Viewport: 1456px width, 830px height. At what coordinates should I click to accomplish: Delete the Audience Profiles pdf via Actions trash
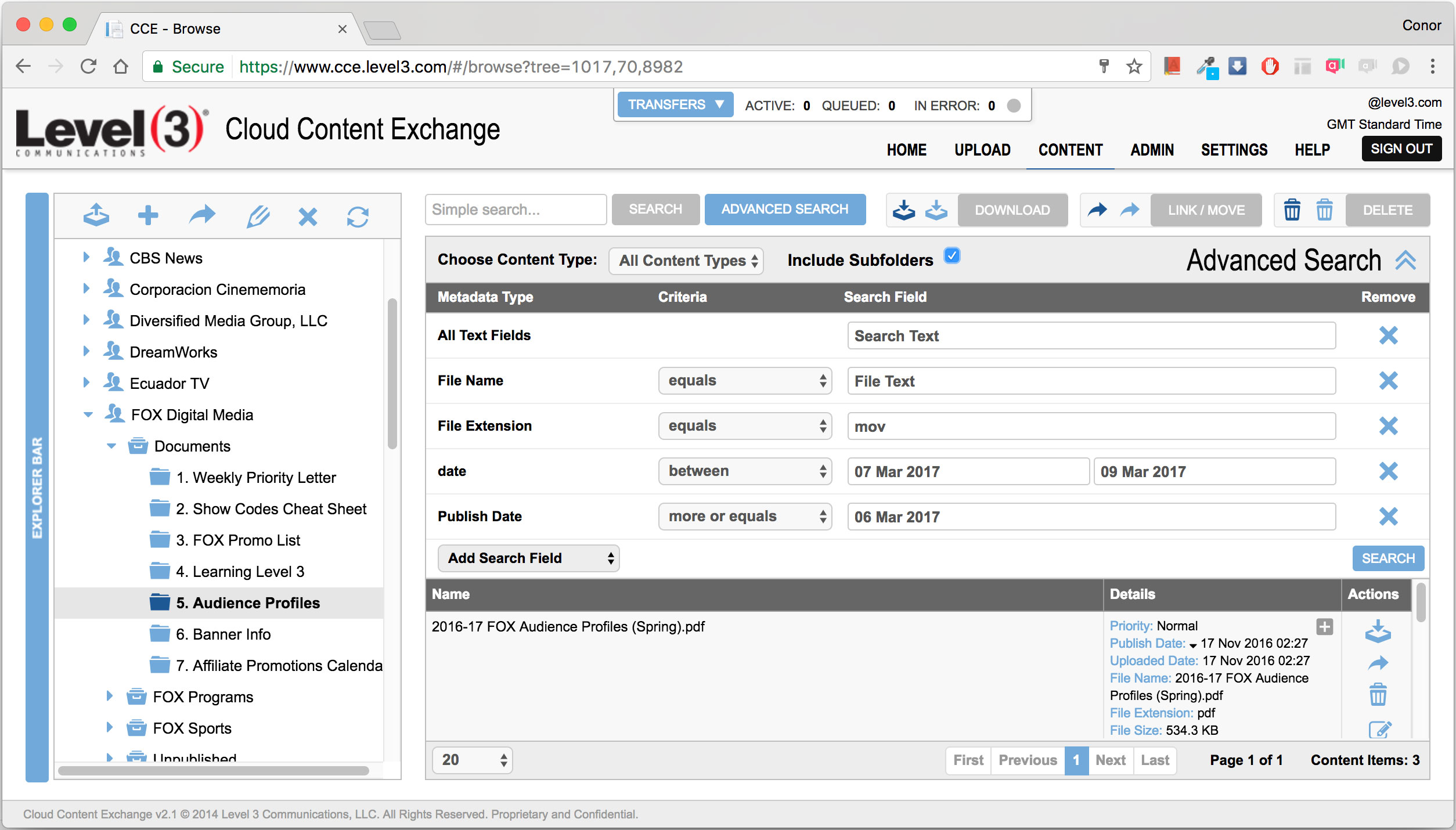pos(1378,694)
